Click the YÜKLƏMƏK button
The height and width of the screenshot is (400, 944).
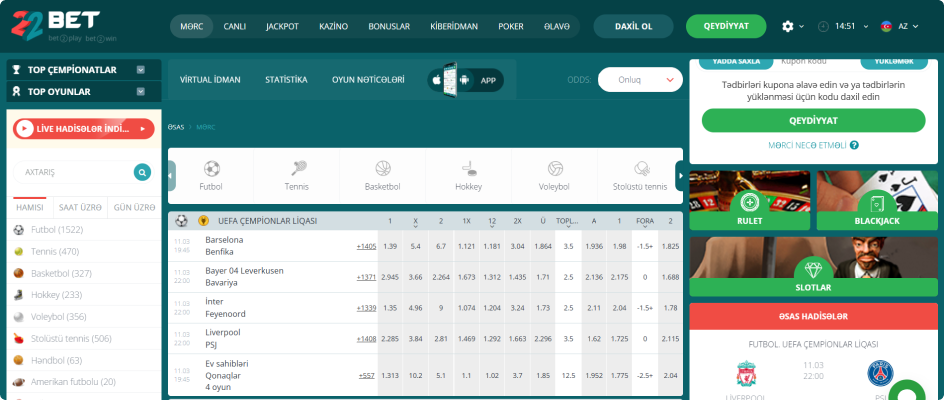click(x=893, y=63)
